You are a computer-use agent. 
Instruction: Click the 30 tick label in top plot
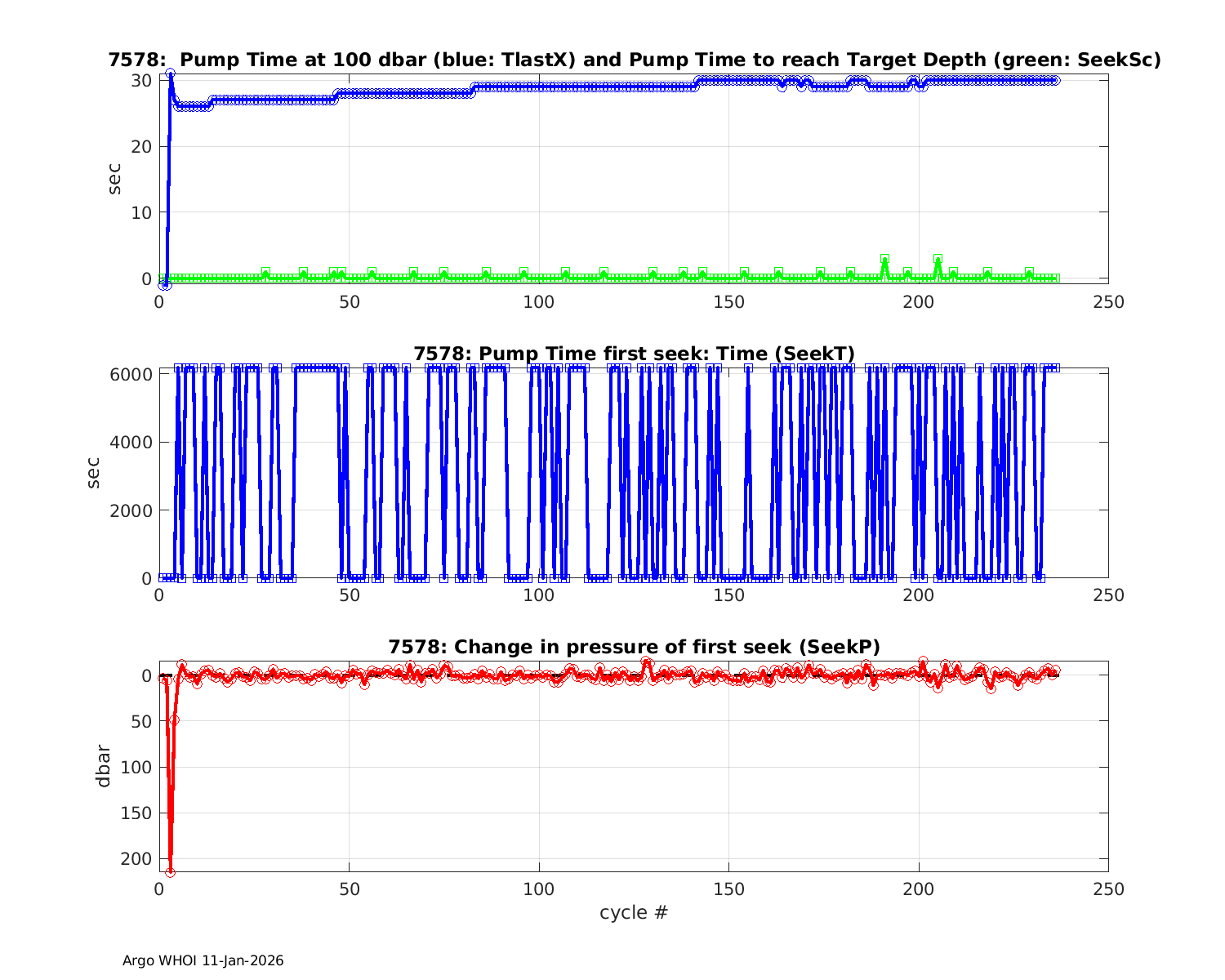click(x=142, y=80)
